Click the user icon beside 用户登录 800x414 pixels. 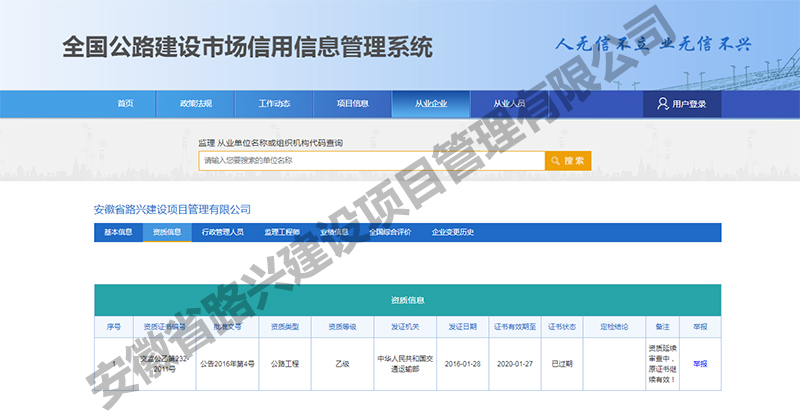(x=662, y=104)
